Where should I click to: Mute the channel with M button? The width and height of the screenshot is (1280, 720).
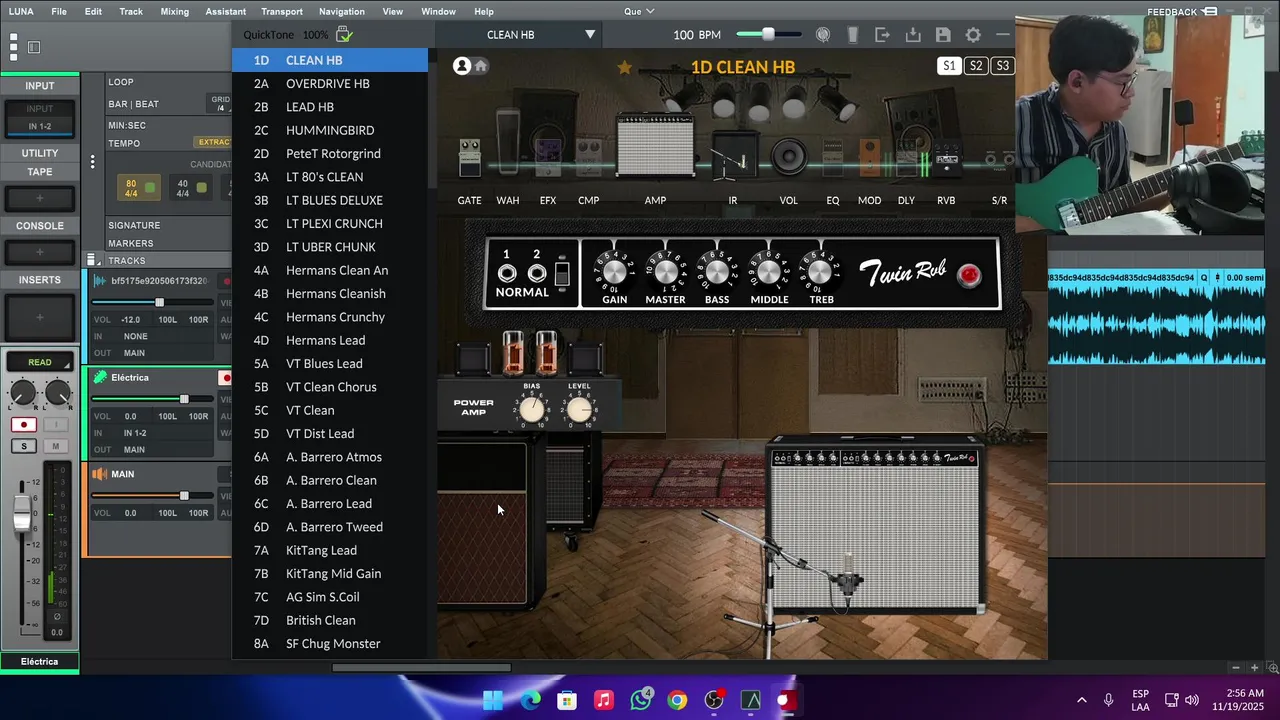pyautogui.click(x=55, y=446)
